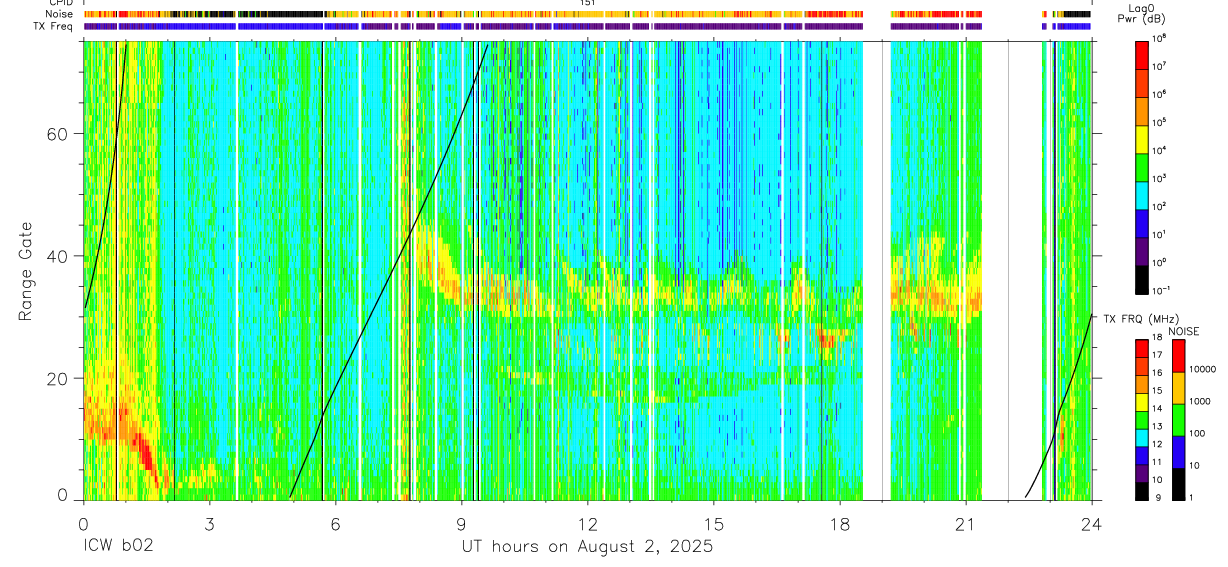Screen dimensions: 1228x567
Task: Click the 'Noise' row label at top left
Action: click(62, 15)
